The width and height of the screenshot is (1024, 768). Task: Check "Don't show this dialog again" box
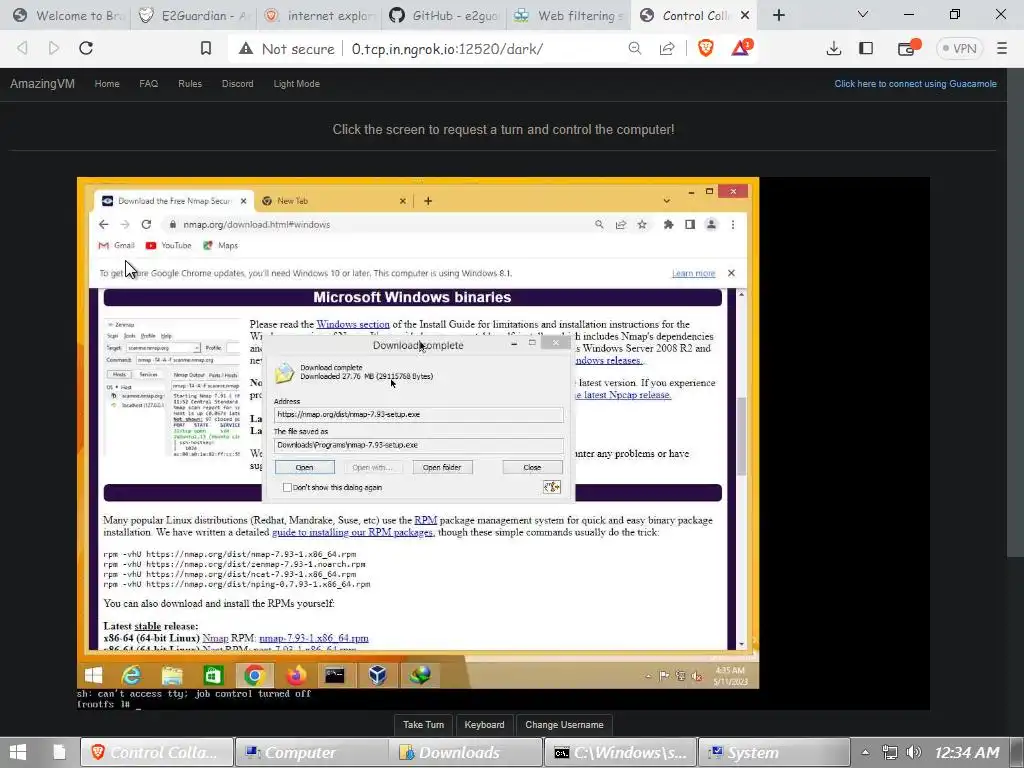point(287,487)
